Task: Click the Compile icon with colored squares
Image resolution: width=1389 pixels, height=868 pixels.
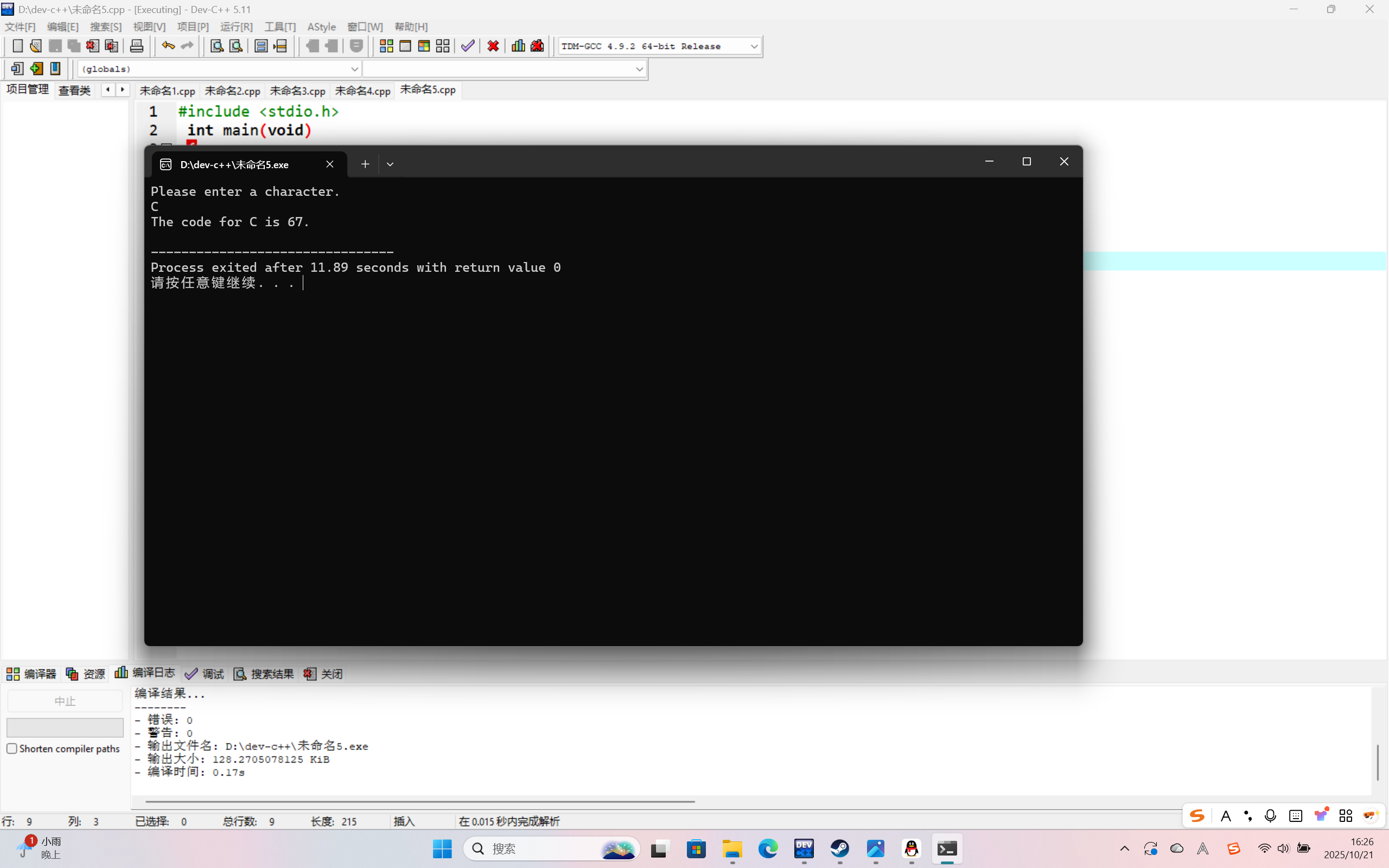Action: click(386, 46)
